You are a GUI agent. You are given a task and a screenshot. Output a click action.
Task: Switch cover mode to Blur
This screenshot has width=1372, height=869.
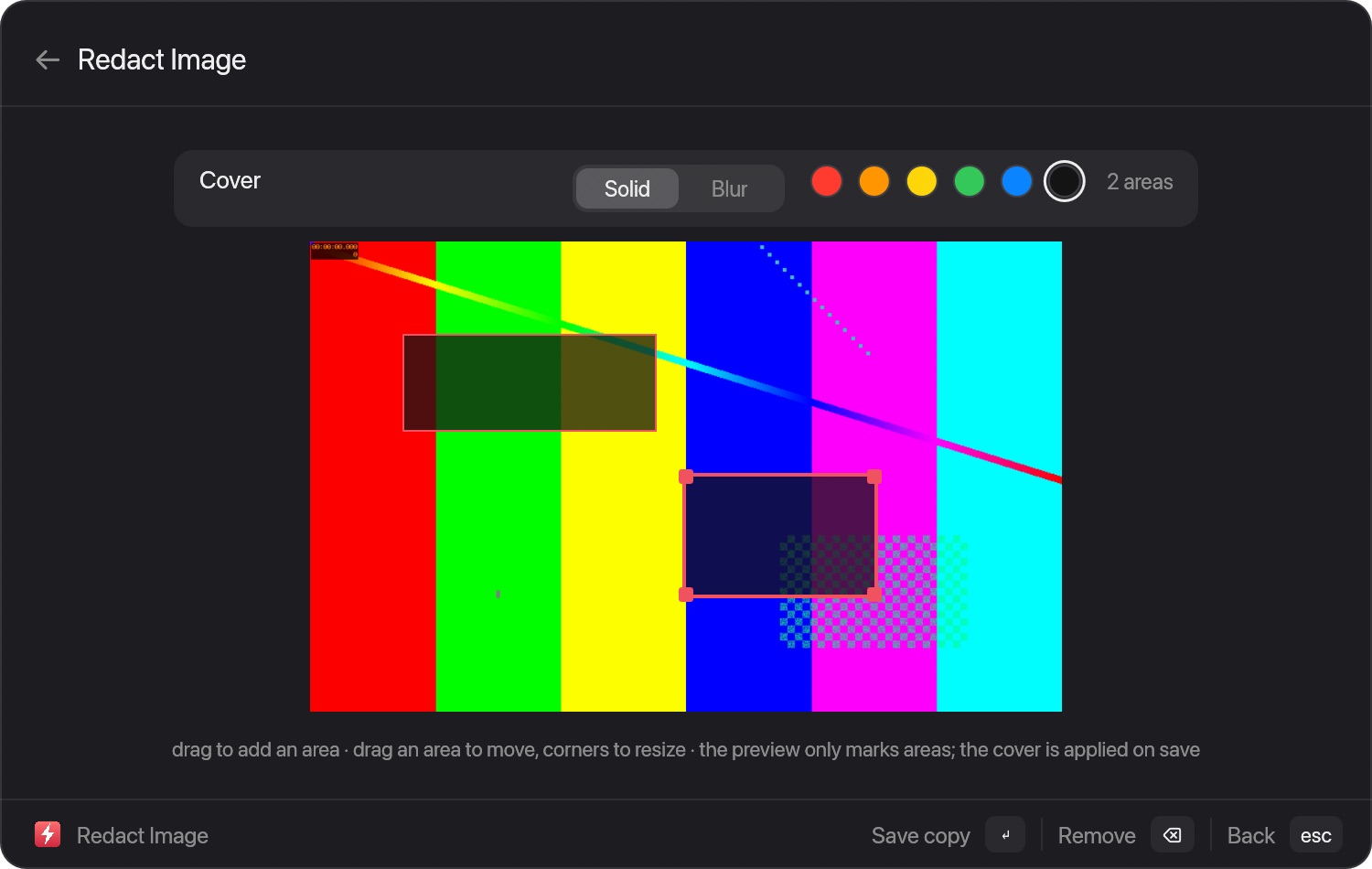(x=730, y=188)
